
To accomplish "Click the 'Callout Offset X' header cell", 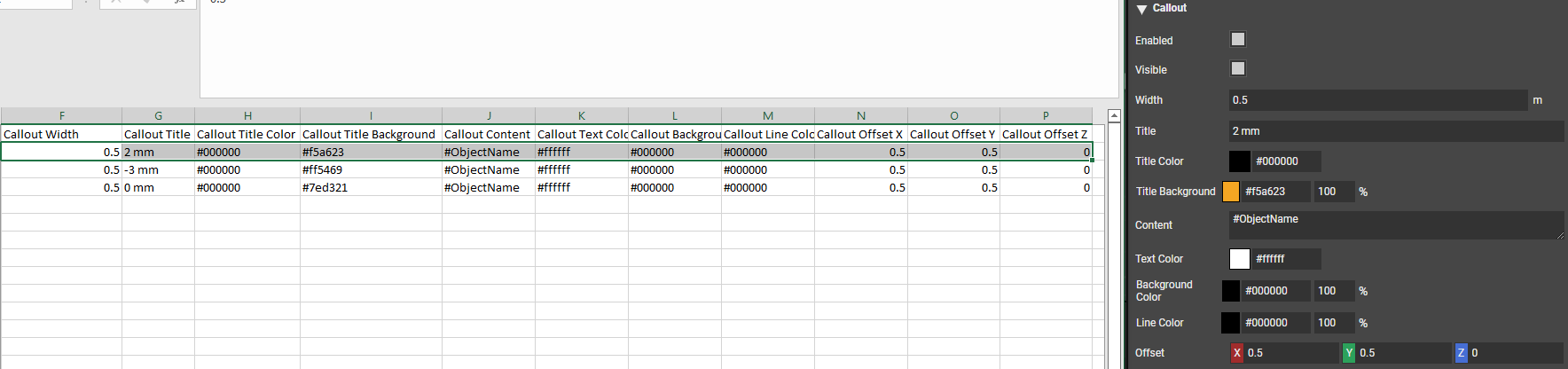I will (861, 134).
